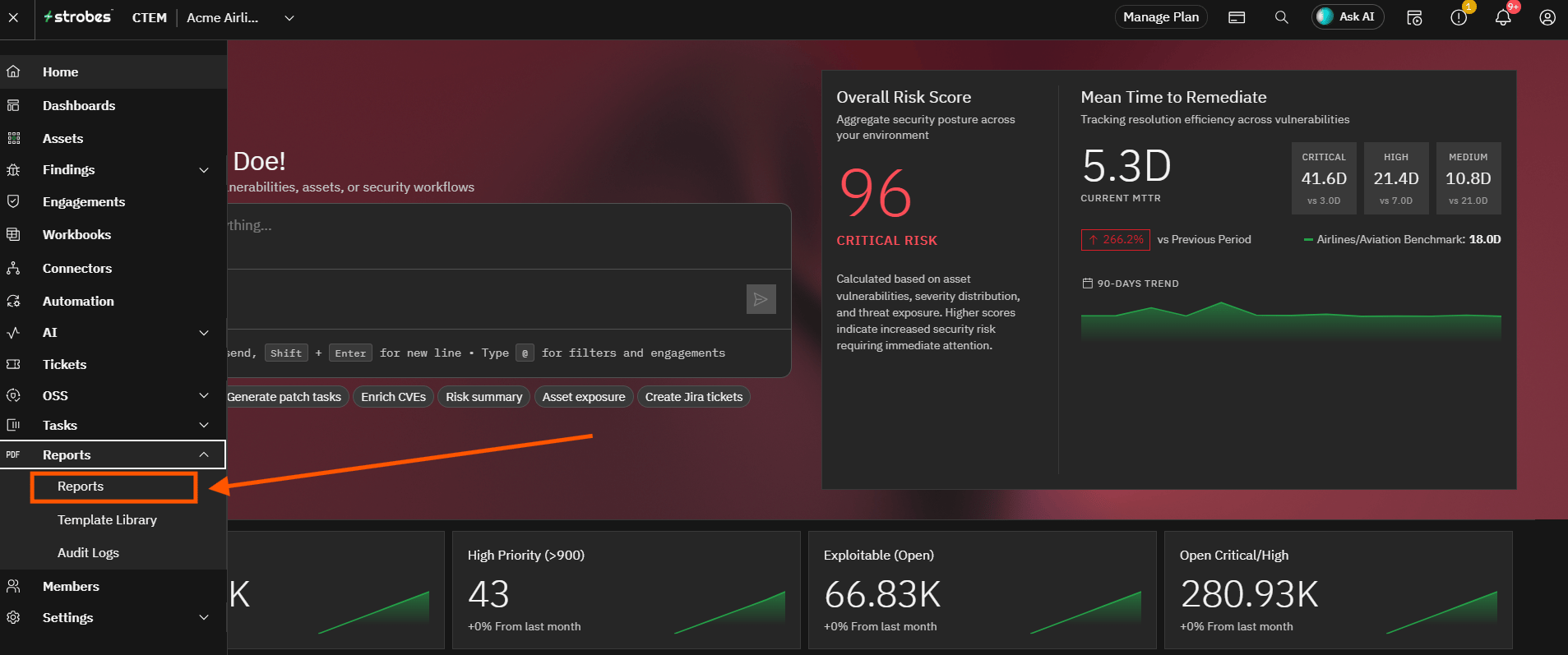The width and height of the screenshot is (1568, 655).
Task: Expand the Findings menu chevron
Action: pyautogui.click(x=204, y=170)
